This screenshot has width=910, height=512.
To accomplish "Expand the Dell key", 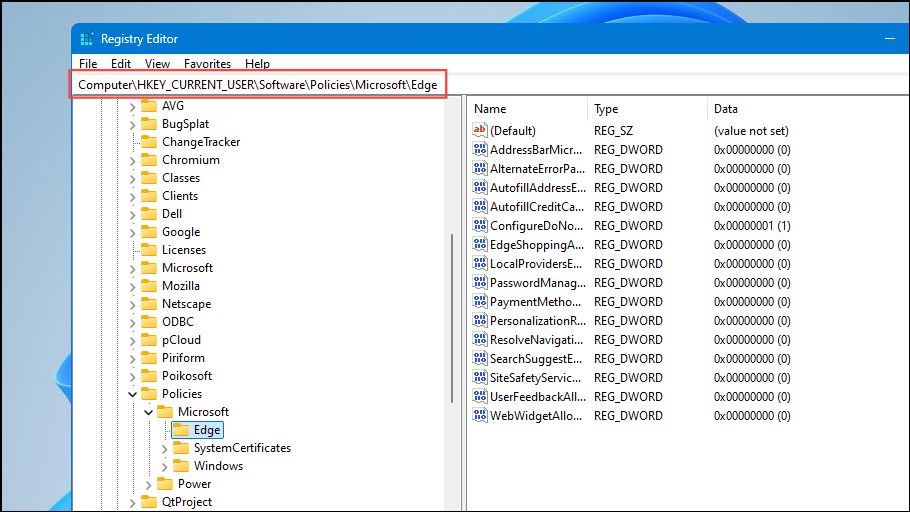I will pyautogui.click(x=132, y=215).
